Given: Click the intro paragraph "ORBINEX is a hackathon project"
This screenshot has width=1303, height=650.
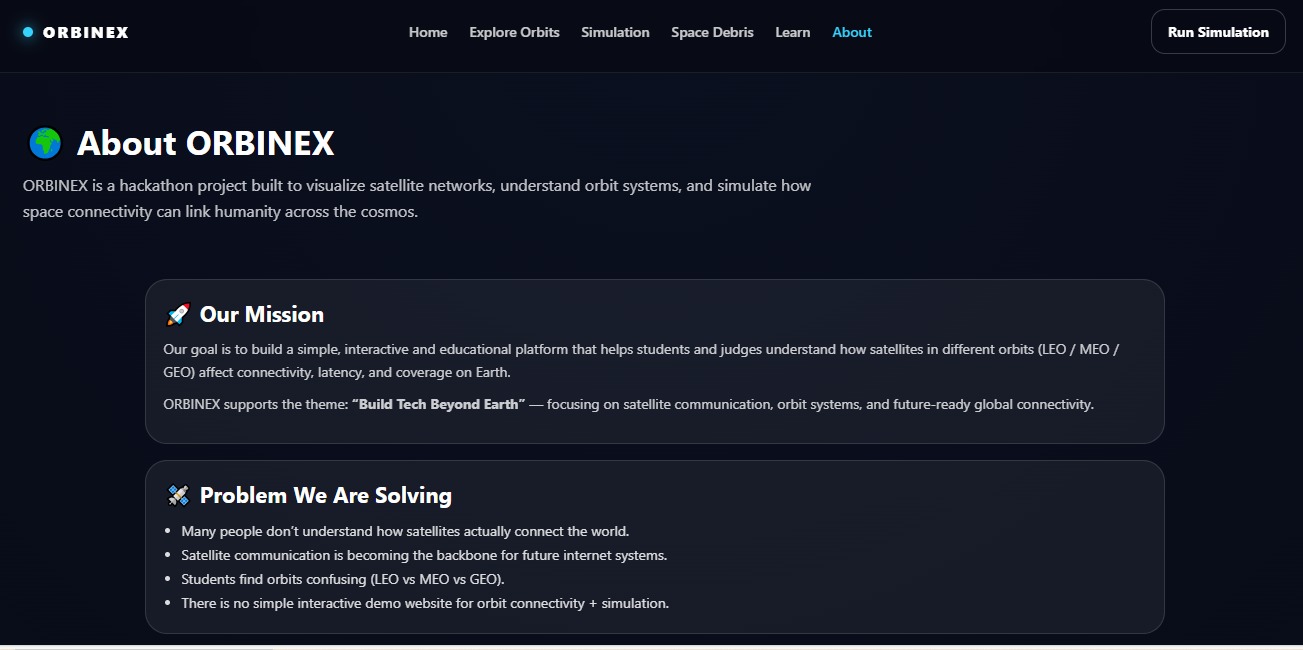Looking at the screenshot, I should pyautogui.click(x=417, y=199).
